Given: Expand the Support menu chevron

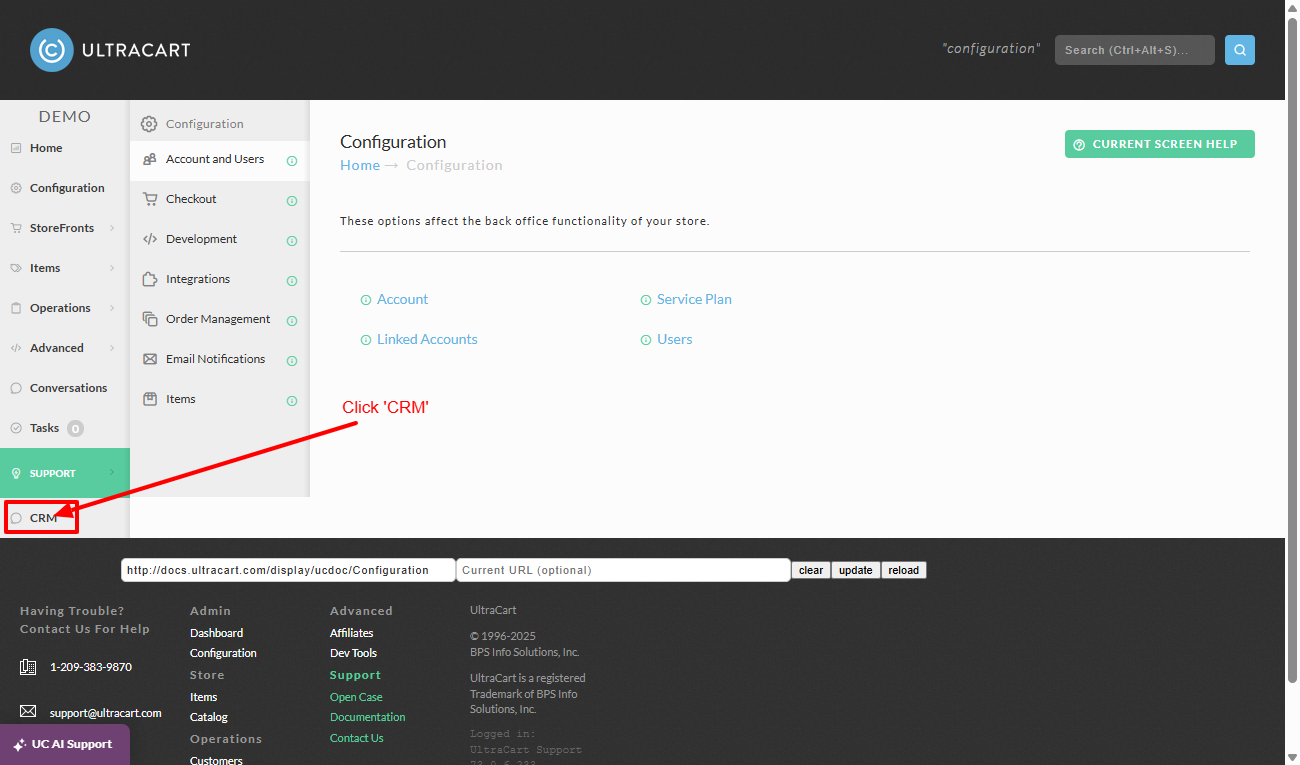Looking at the screenshot, I should coord(112,473).
